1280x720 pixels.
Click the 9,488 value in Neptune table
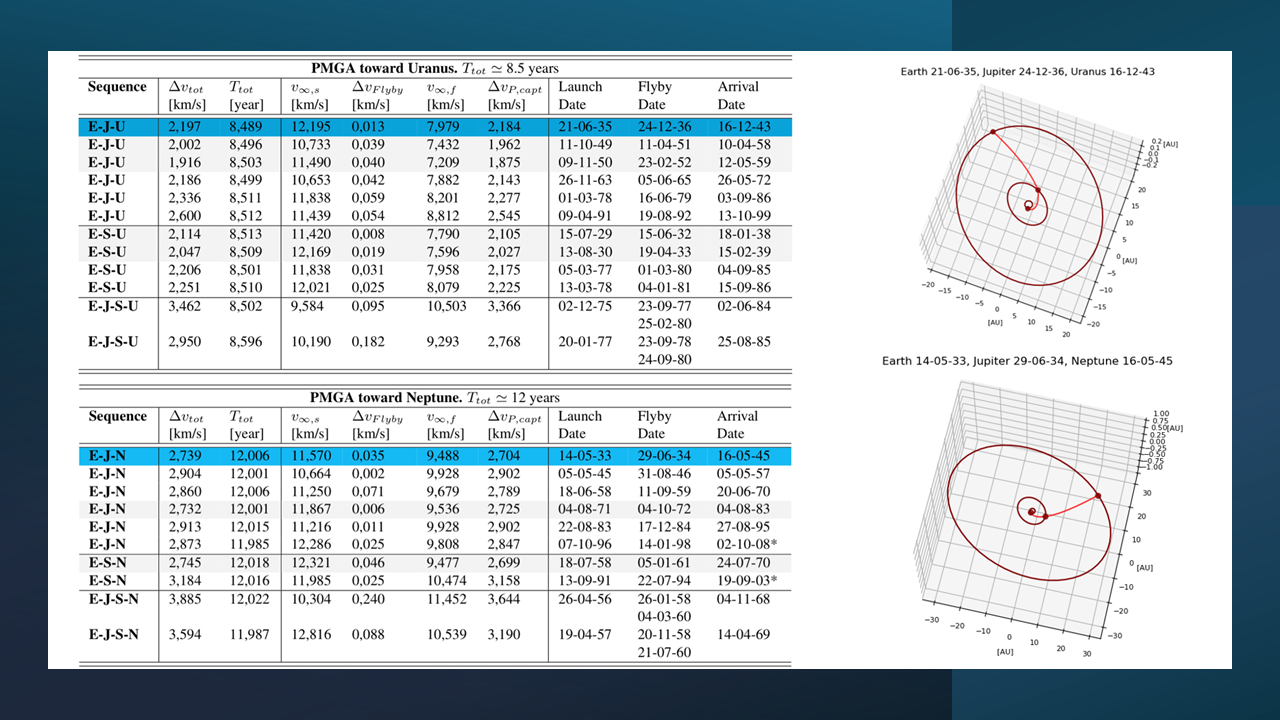coord(444,456)
